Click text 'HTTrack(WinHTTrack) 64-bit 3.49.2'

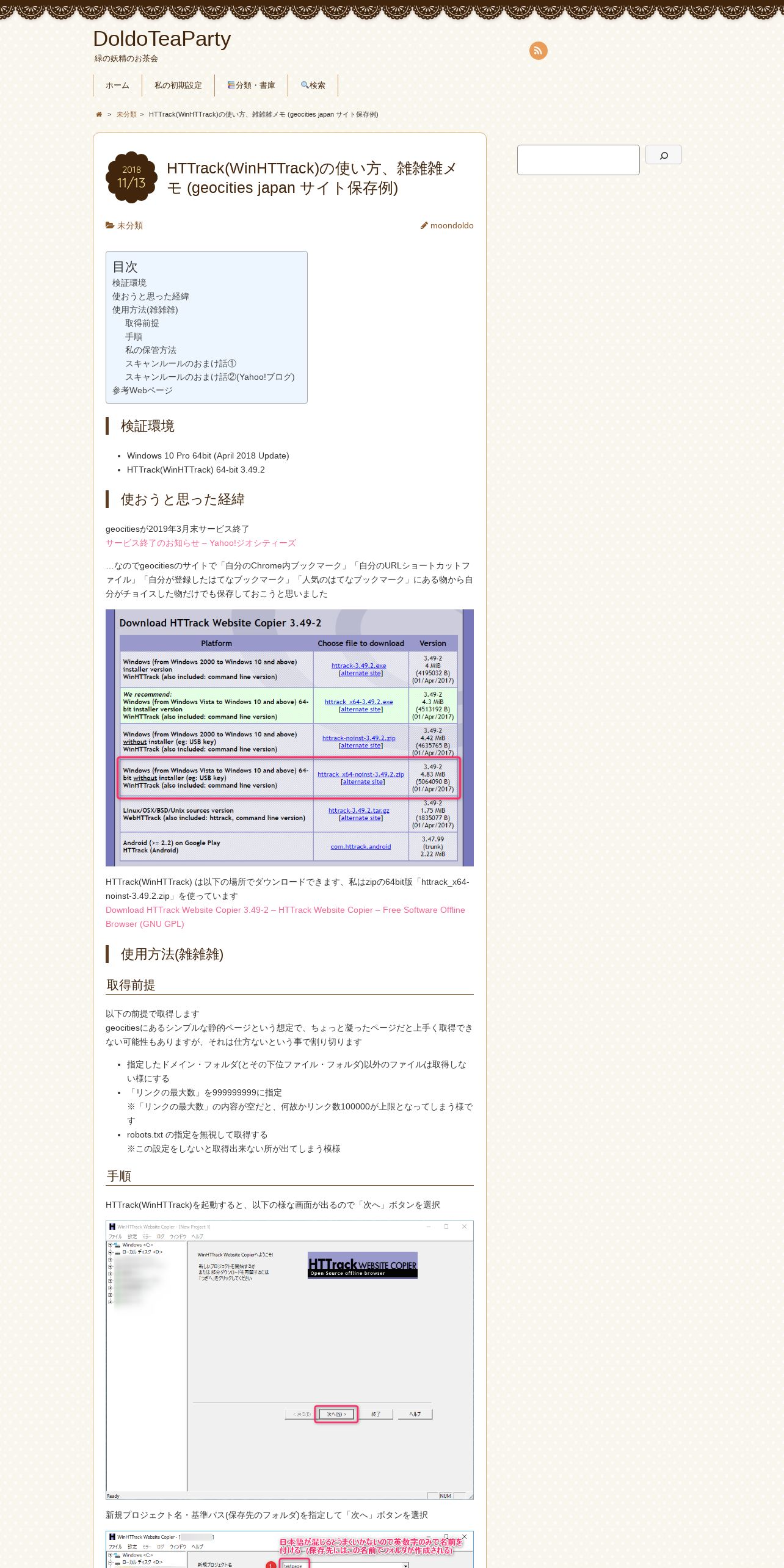tap(196, 470)
